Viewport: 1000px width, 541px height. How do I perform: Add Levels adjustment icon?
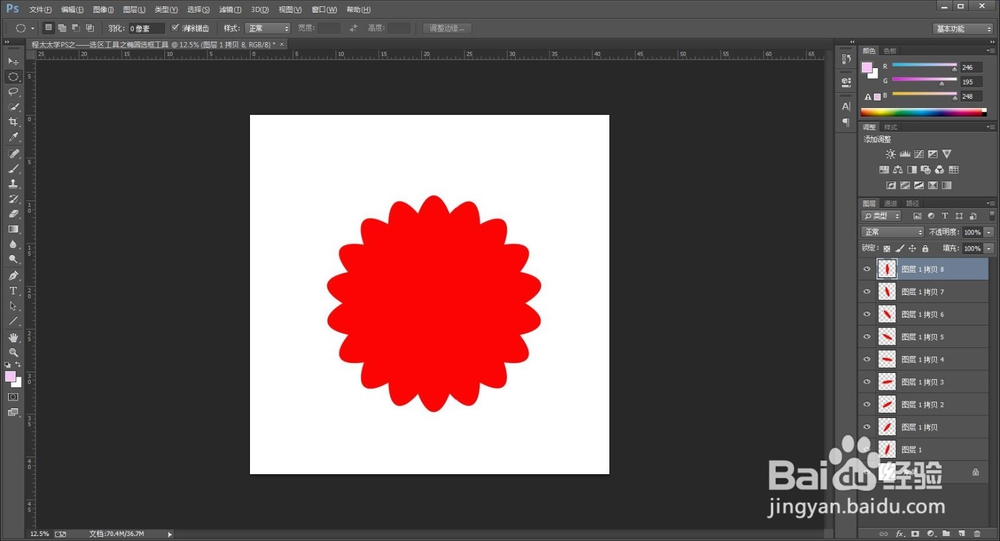point(904,154)
